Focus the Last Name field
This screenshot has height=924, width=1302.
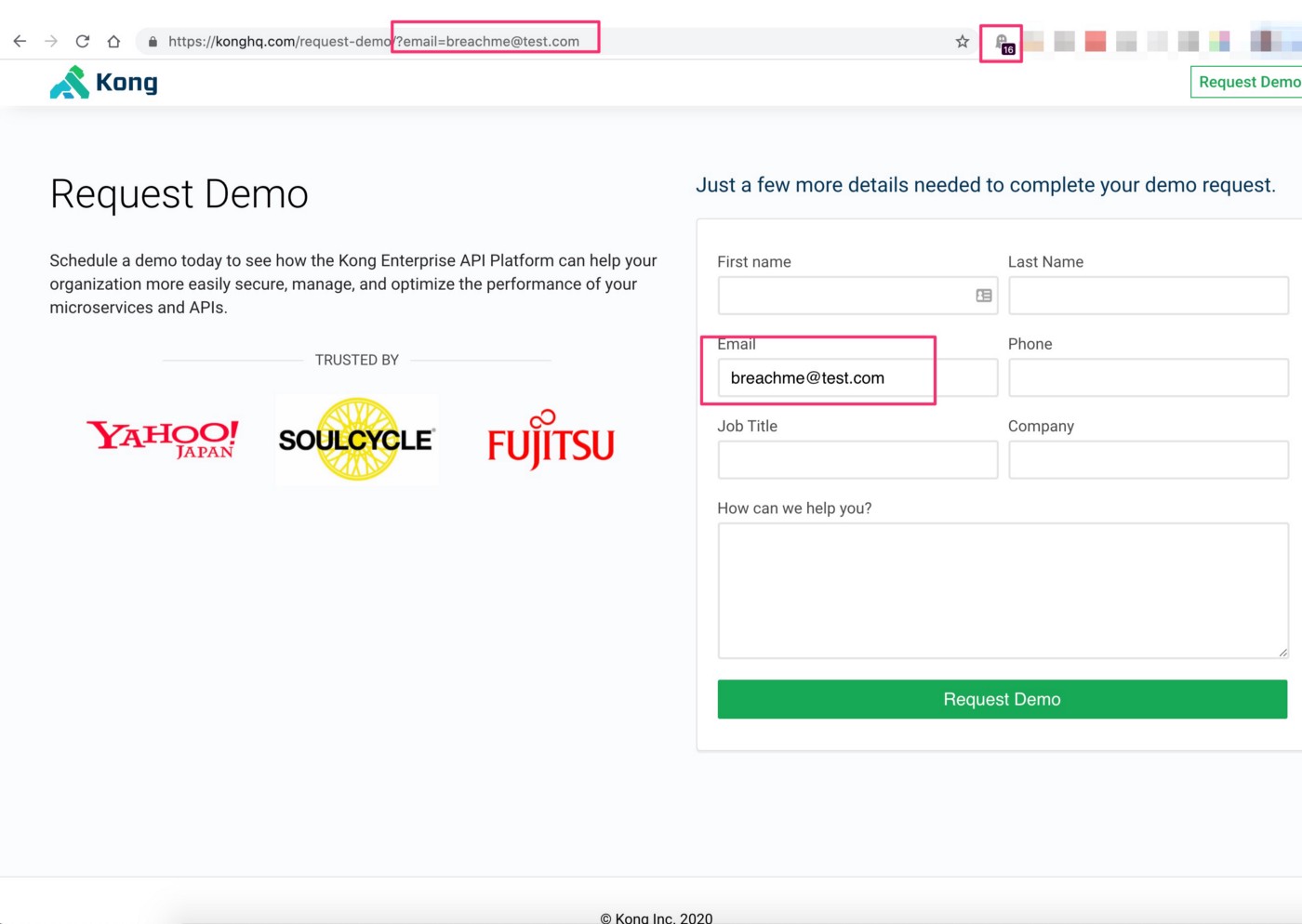pos(1148,296)
